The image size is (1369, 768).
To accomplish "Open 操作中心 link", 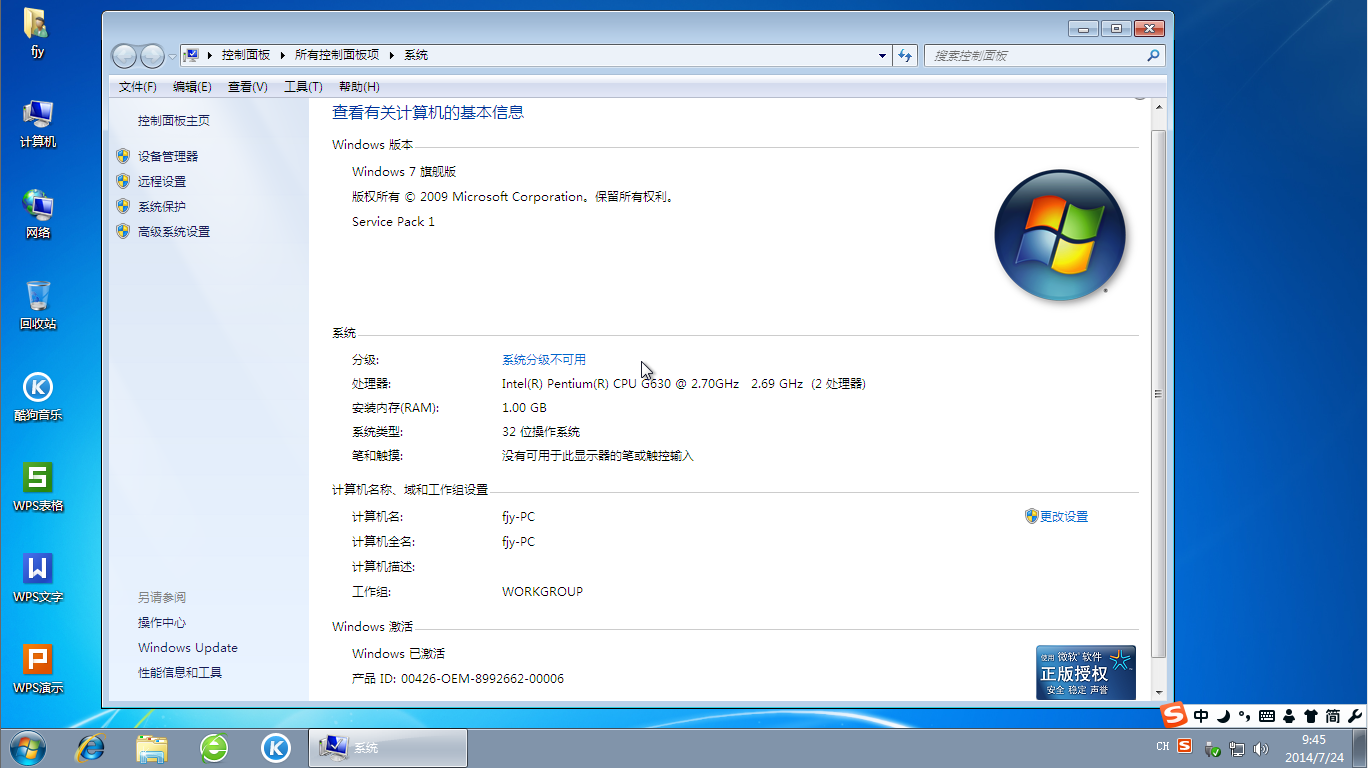I will click(162, 623).
